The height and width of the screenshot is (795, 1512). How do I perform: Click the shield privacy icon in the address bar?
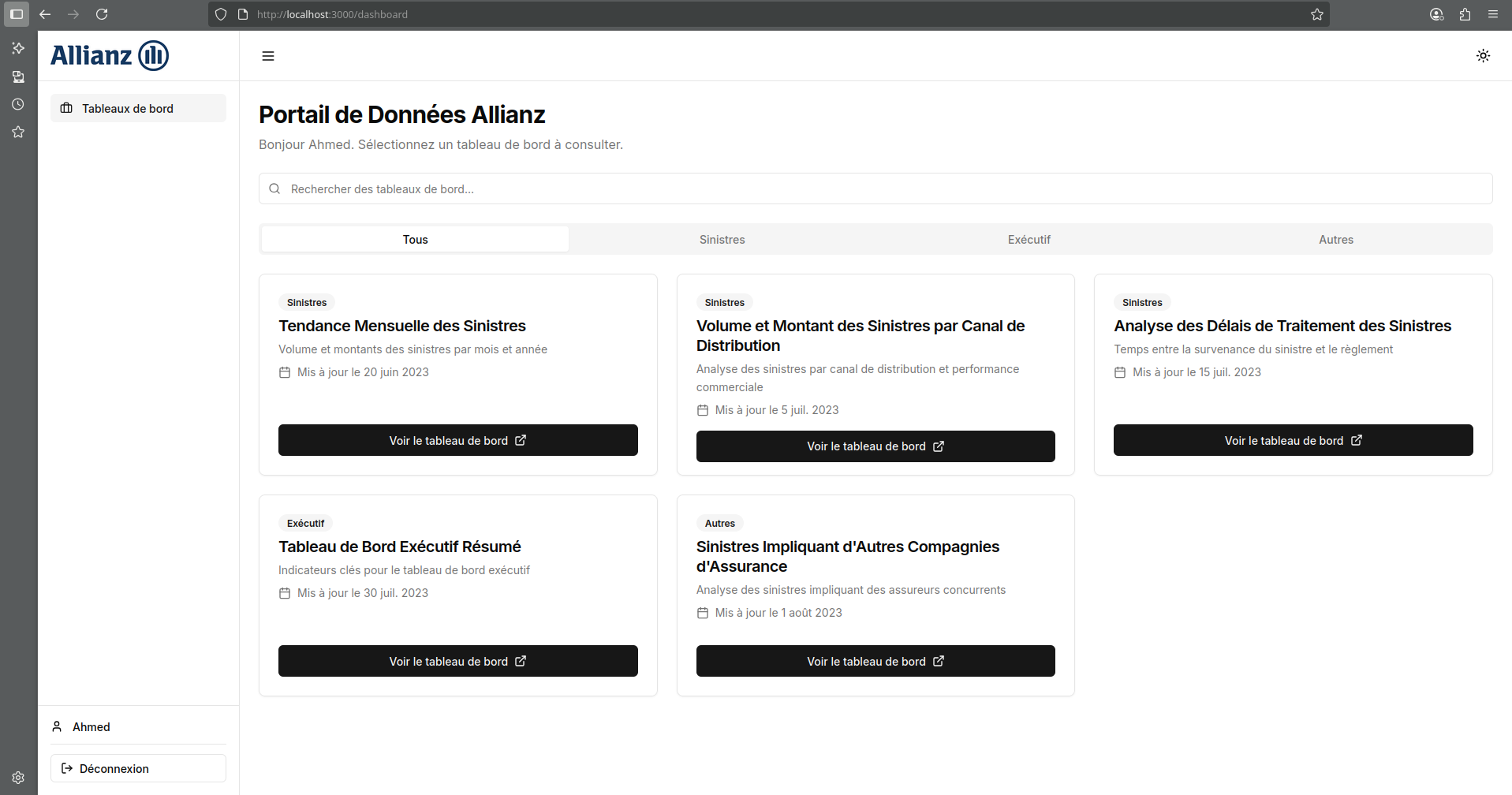point(221,14)
